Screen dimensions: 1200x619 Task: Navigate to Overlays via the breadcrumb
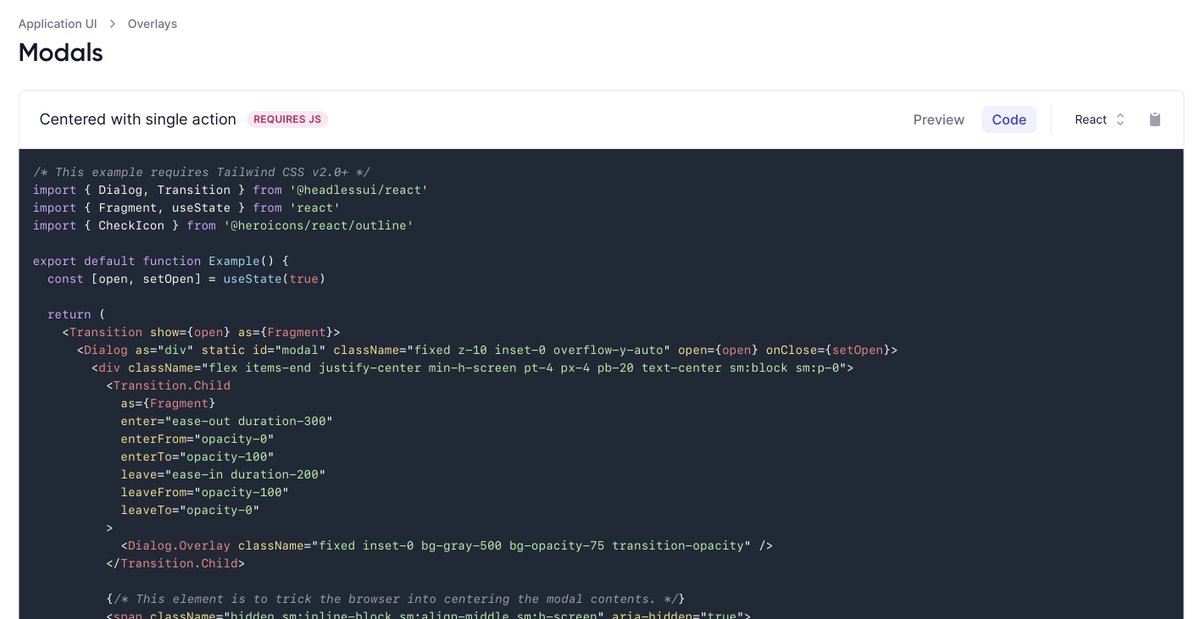pyautogui.click(x=152, y=23)
